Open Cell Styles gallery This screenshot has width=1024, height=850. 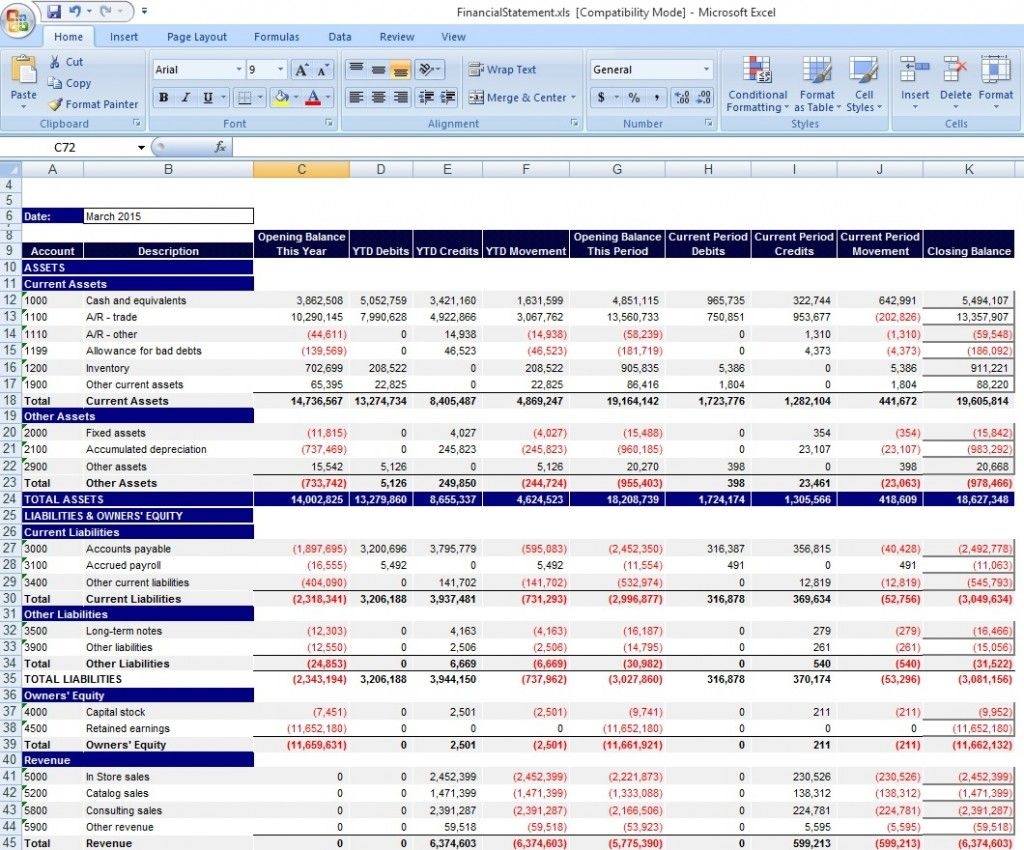click(x=864, y=85)
